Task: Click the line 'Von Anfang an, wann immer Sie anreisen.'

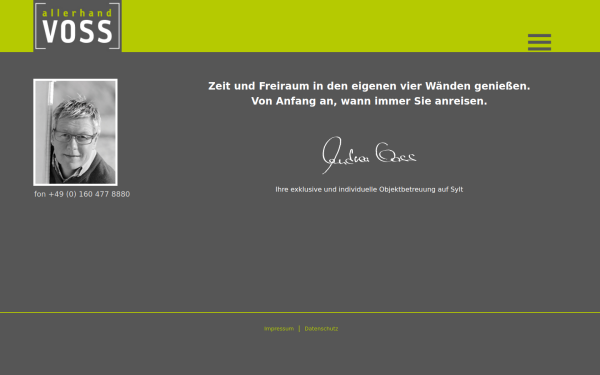Action: coord(369,101)
